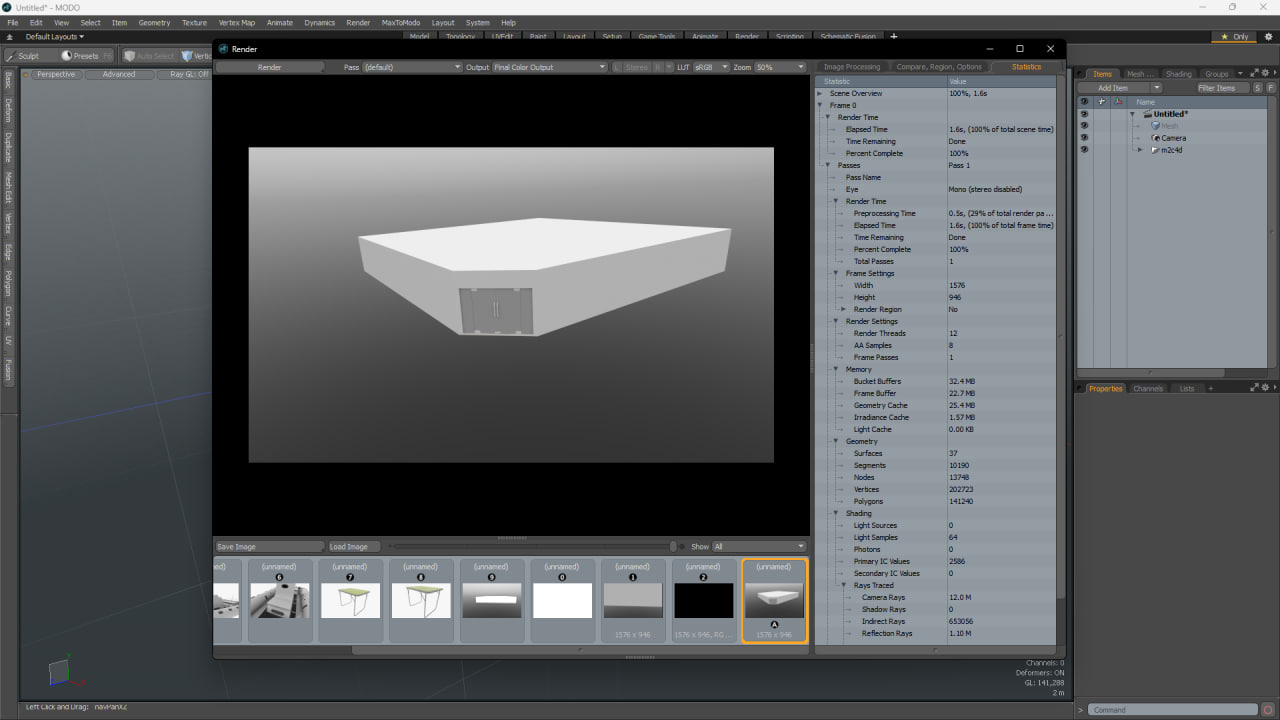Switch to the Channels tab
Viewport: 1280px width, 720px height.
[x=1148, y=389]
